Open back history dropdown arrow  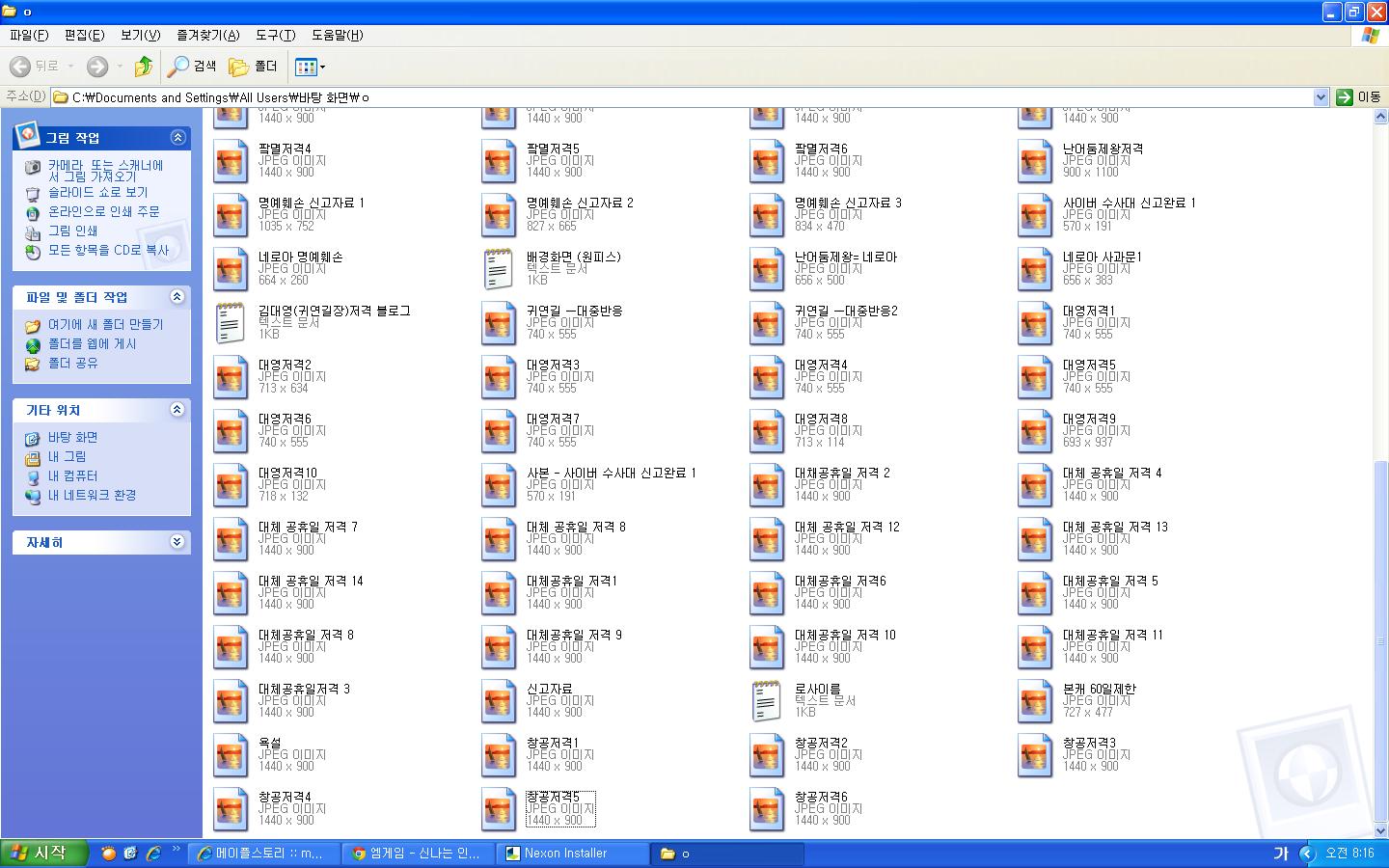(71, 67)
